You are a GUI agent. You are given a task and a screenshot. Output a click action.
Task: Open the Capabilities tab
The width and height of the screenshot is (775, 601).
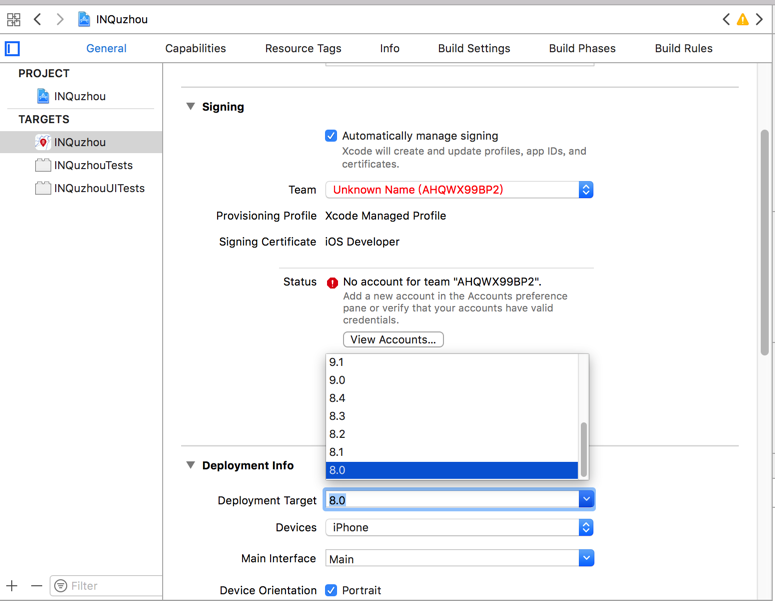[x=195, y=48]
